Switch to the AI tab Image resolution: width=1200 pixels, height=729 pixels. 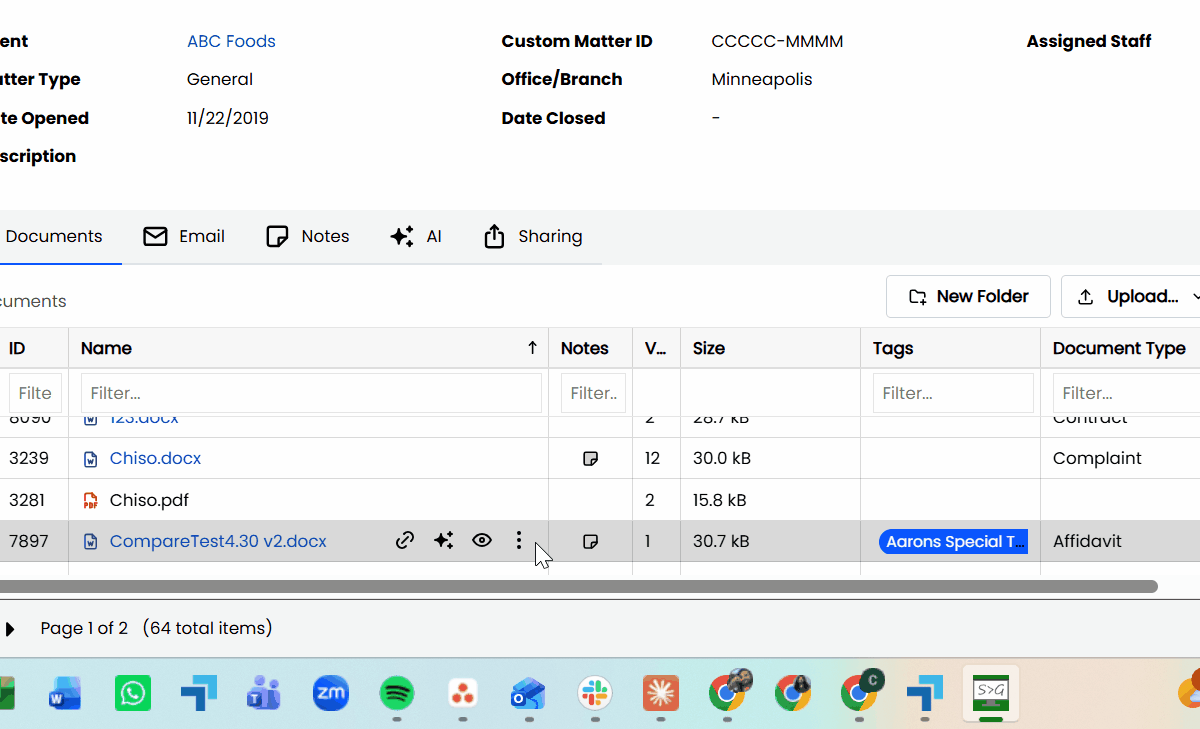[x=416, y=237]
